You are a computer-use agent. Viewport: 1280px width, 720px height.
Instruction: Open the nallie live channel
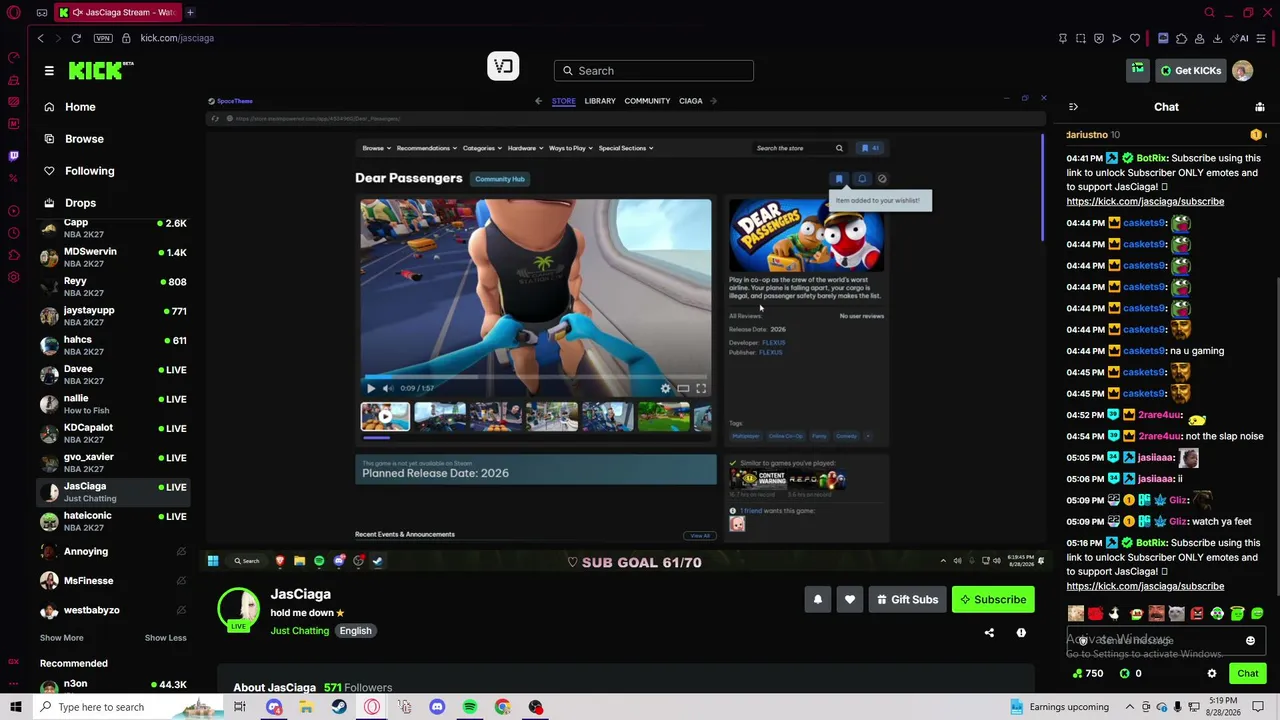[112, 404]
